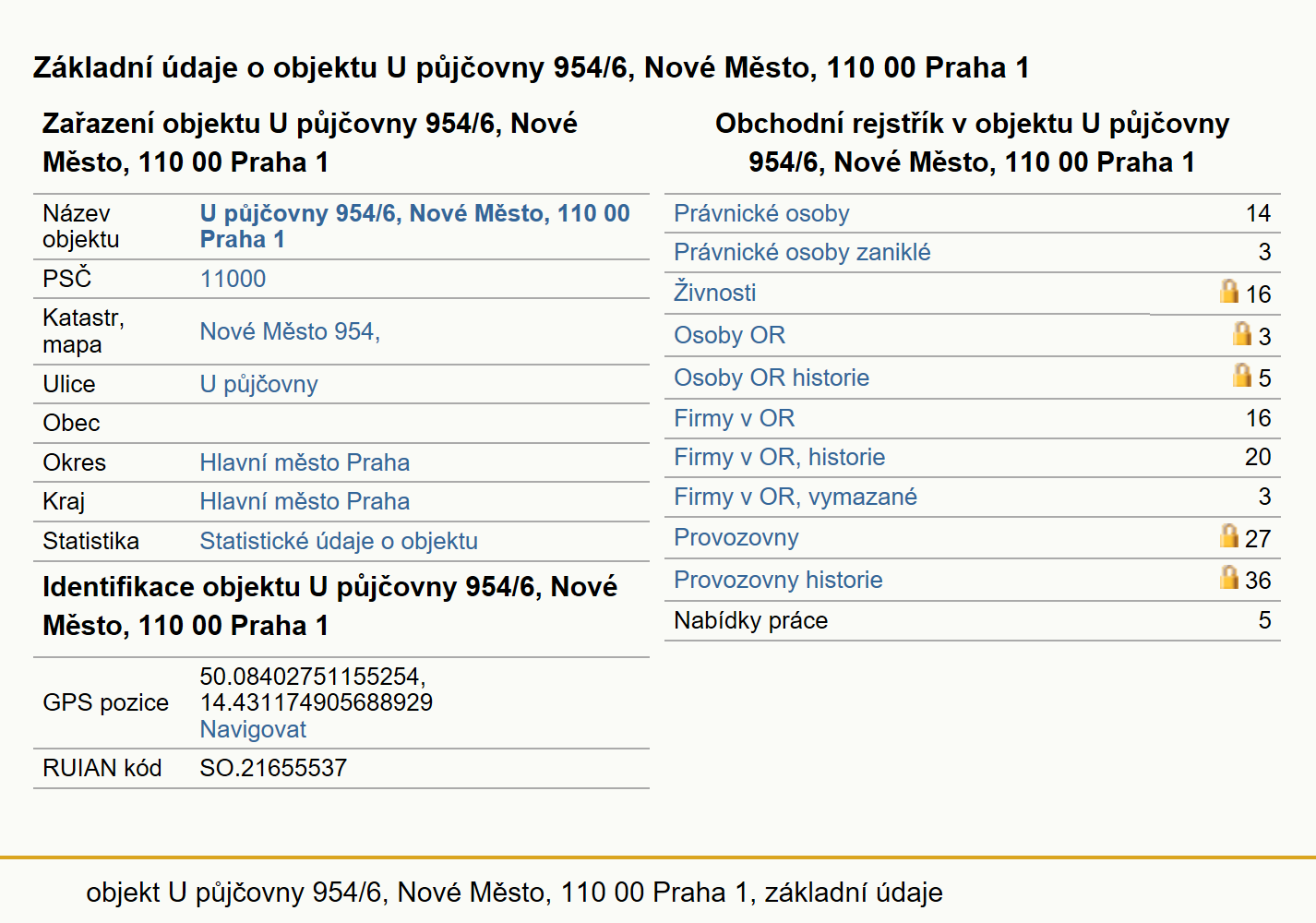Click the lock icon in Osoby OR historie row
Image resolution: width=1316 pixels, height=923 pixels.
pyautogui.click(x=1242, y=375)
